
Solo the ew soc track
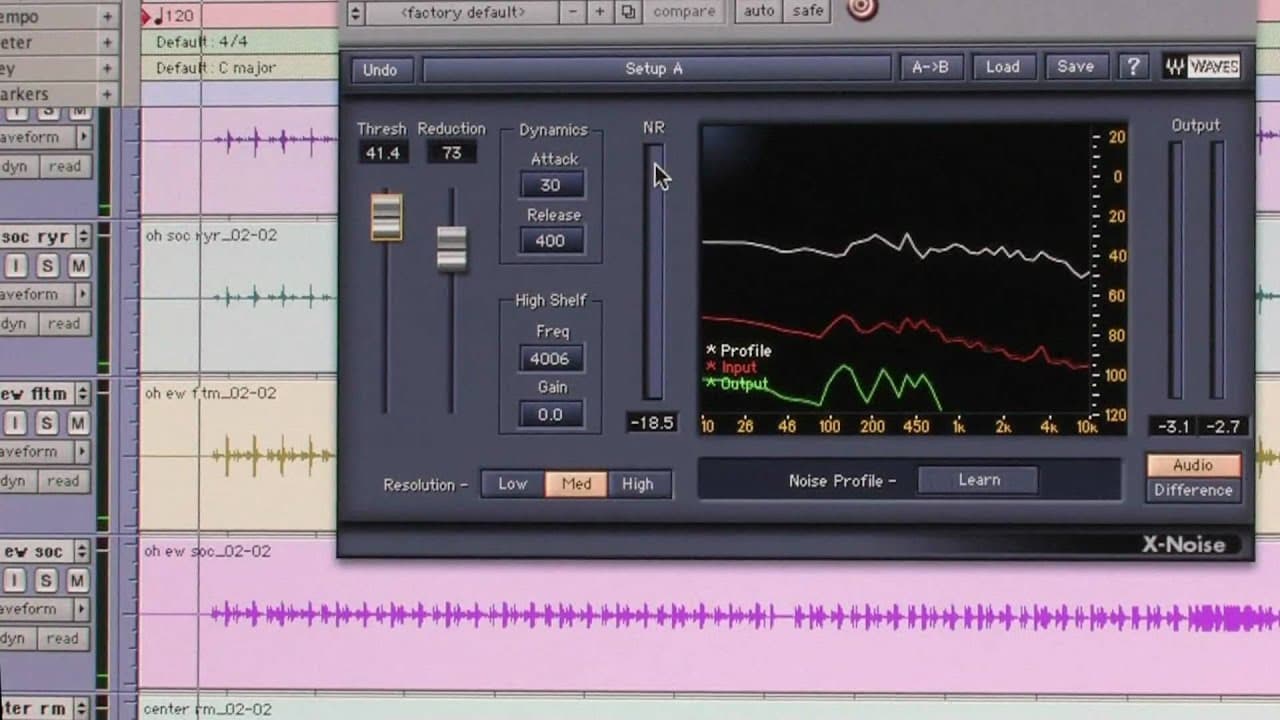[x=47, y=580]
